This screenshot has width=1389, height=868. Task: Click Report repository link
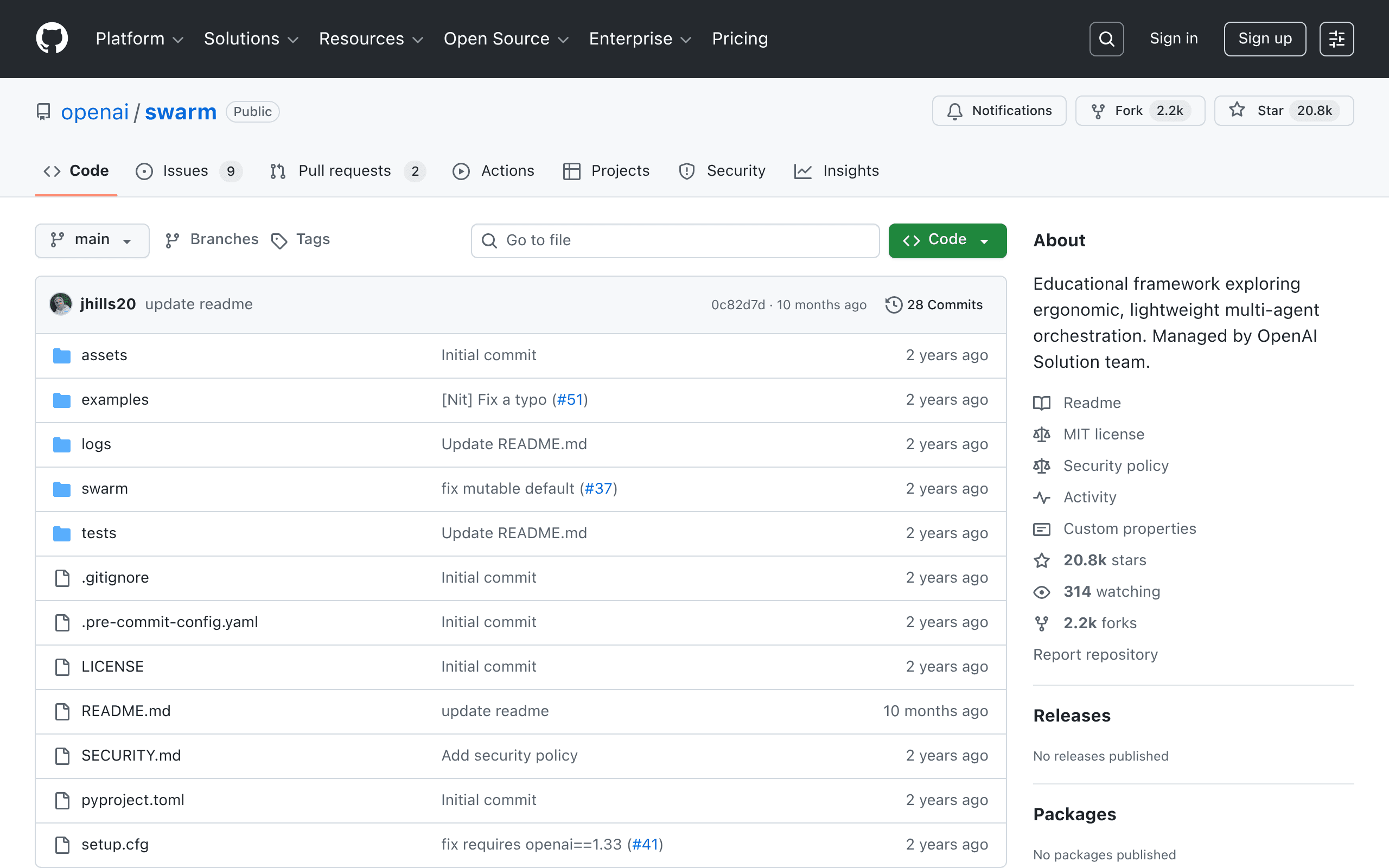(1095, 655)
